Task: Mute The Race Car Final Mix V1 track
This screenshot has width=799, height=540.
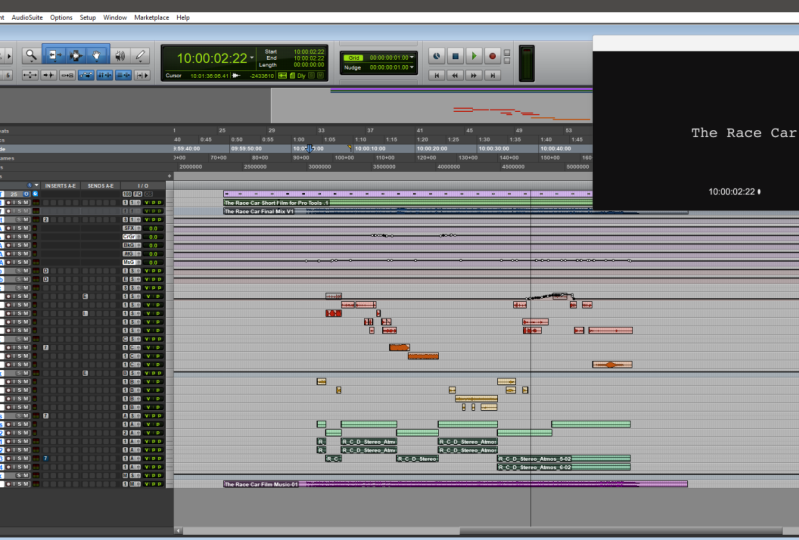Action: click(26, 211)
